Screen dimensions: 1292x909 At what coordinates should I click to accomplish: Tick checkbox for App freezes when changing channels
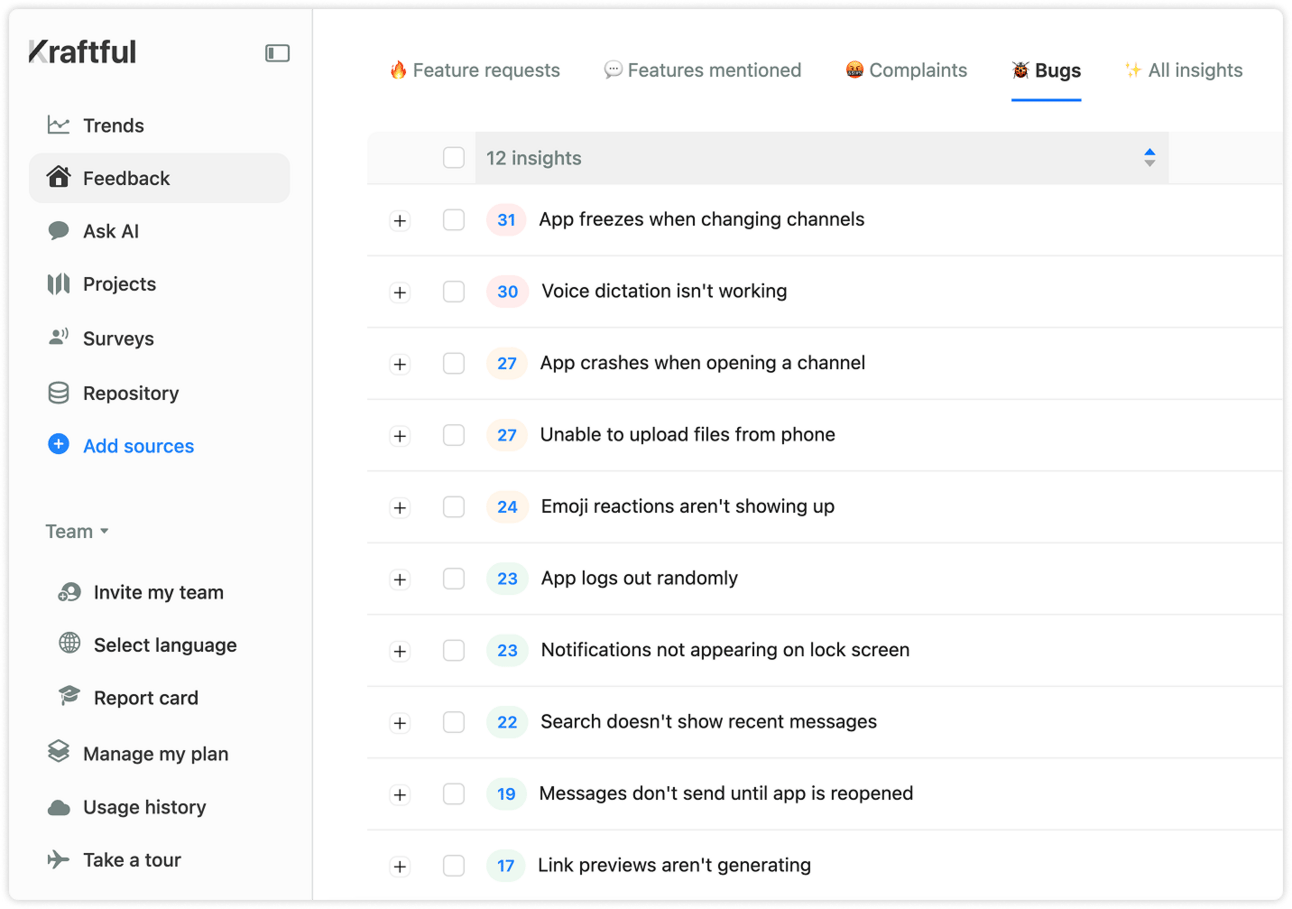[454, 220]
